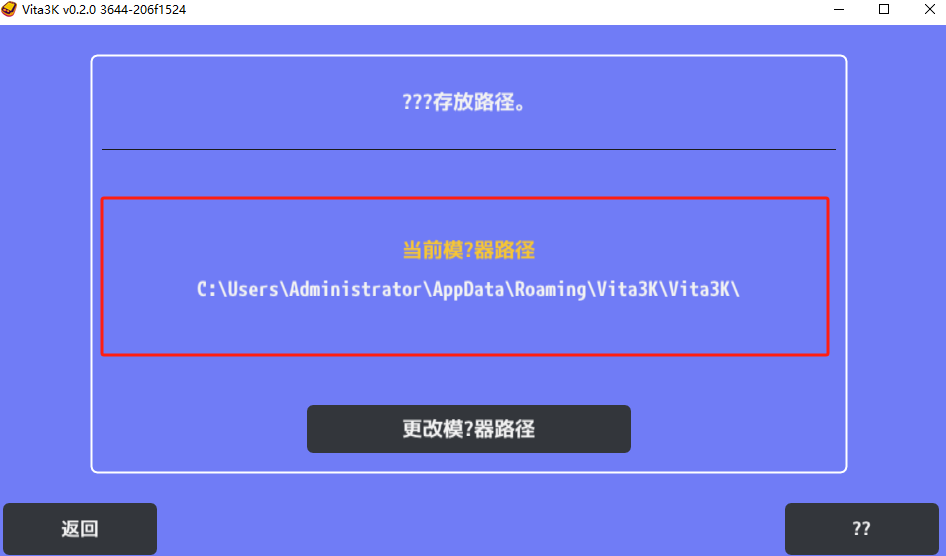Select the yellow 当前模?器路径 label

469,250
